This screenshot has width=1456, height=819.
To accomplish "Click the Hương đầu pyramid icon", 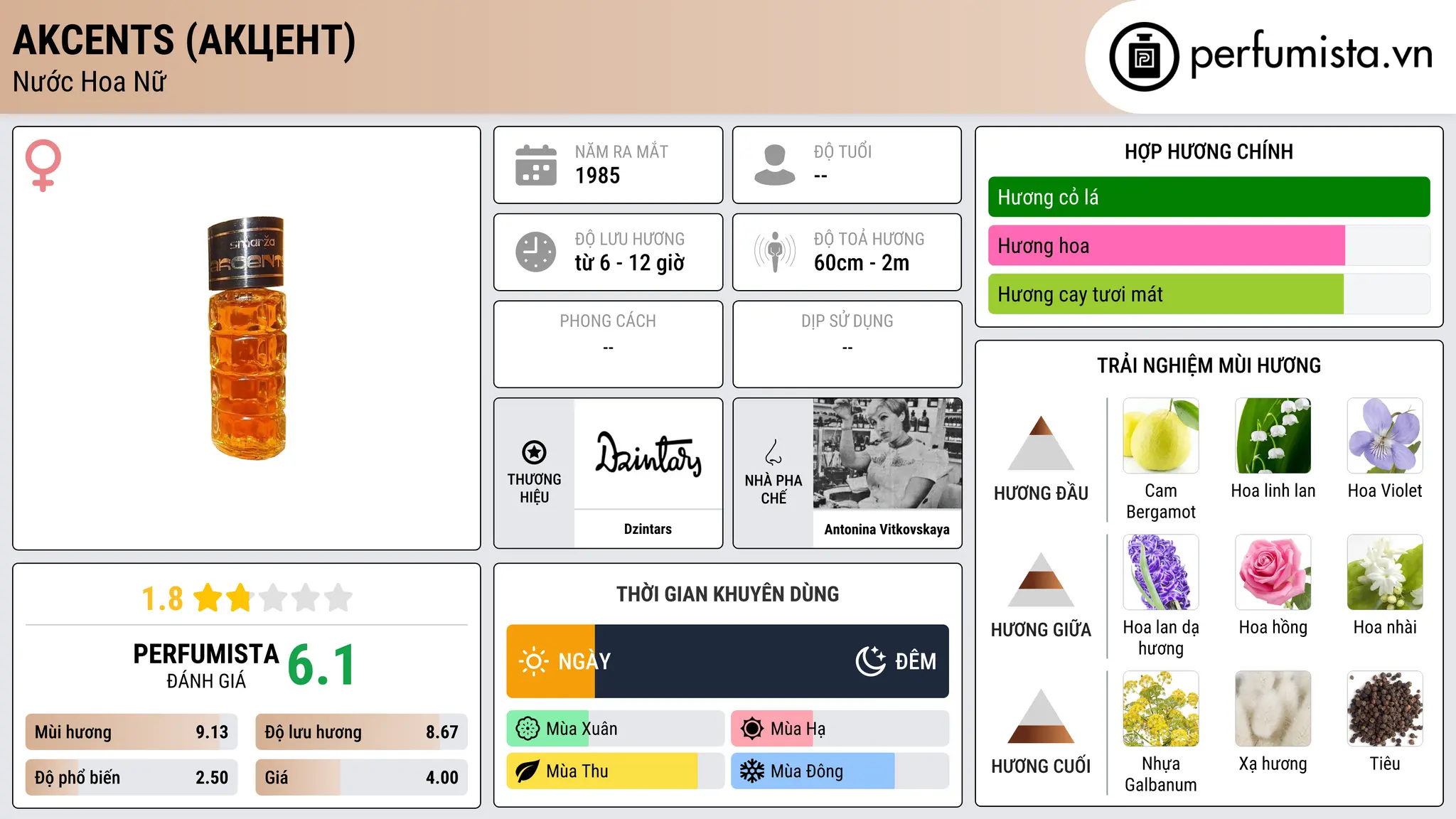I will [1042, 442].
